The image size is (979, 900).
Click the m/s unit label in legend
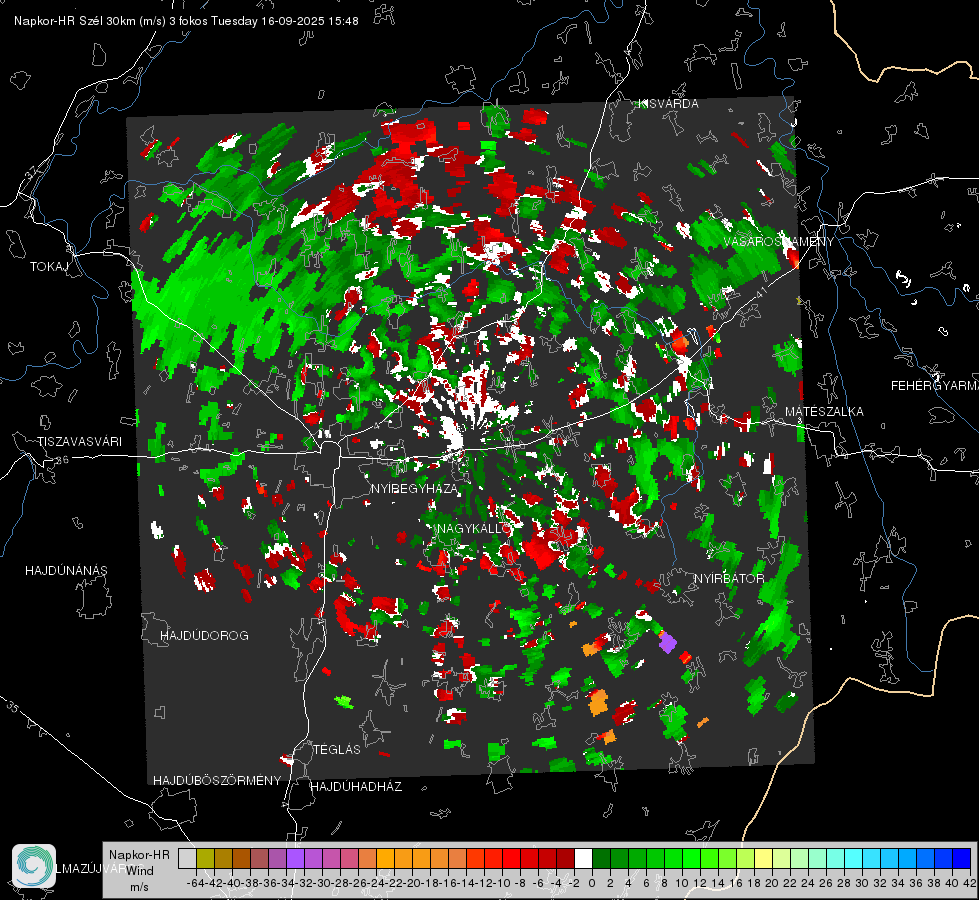click(139, 887)
